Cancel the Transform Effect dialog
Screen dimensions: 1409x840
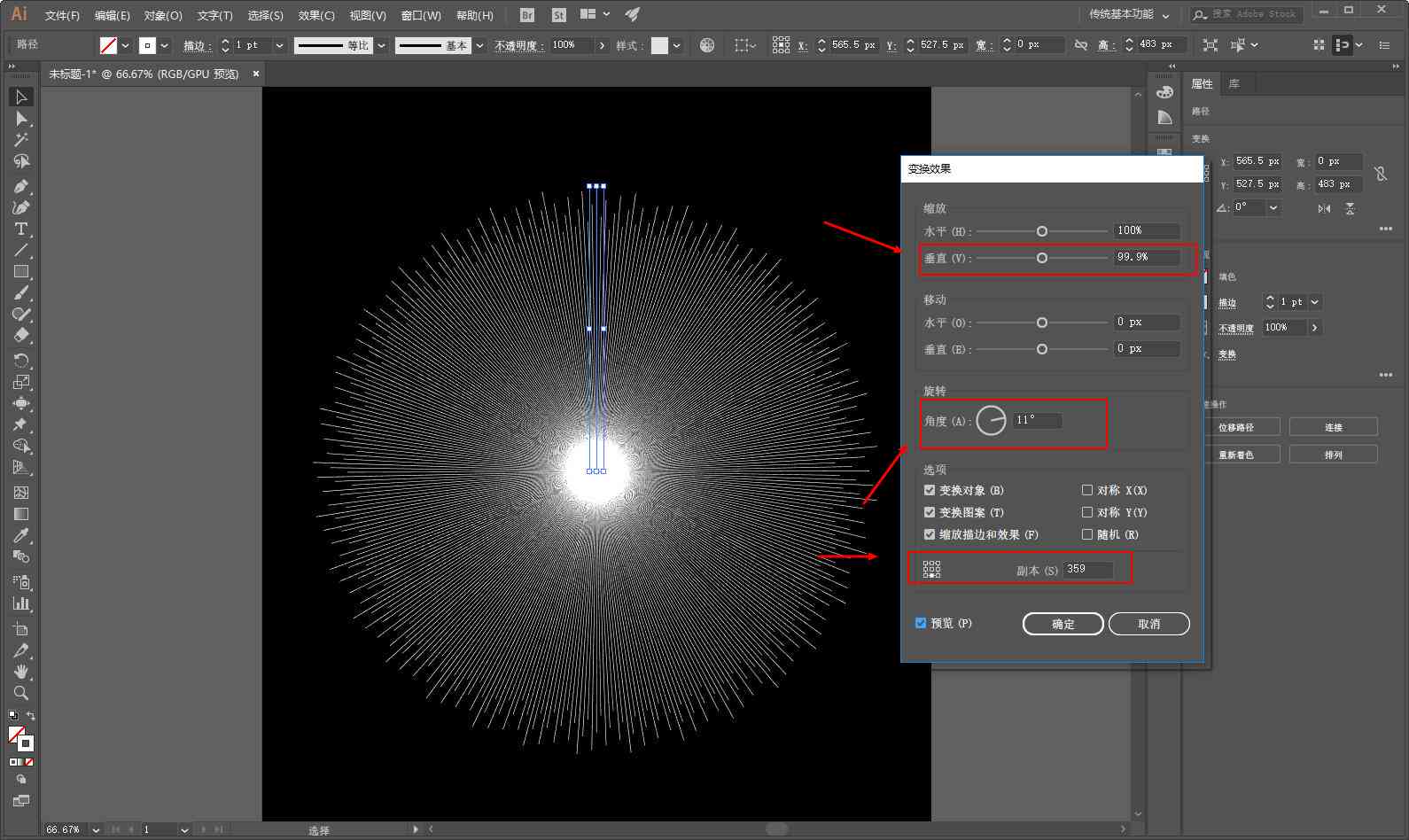tap(1148, 624)
